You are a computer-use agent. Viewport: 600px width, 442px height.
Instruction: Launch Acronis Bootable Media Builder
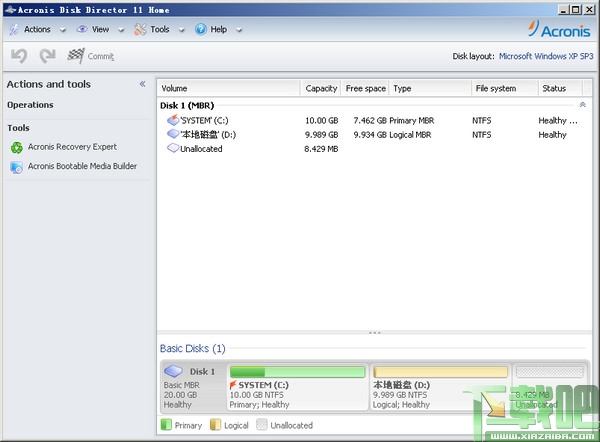[82, 166]
